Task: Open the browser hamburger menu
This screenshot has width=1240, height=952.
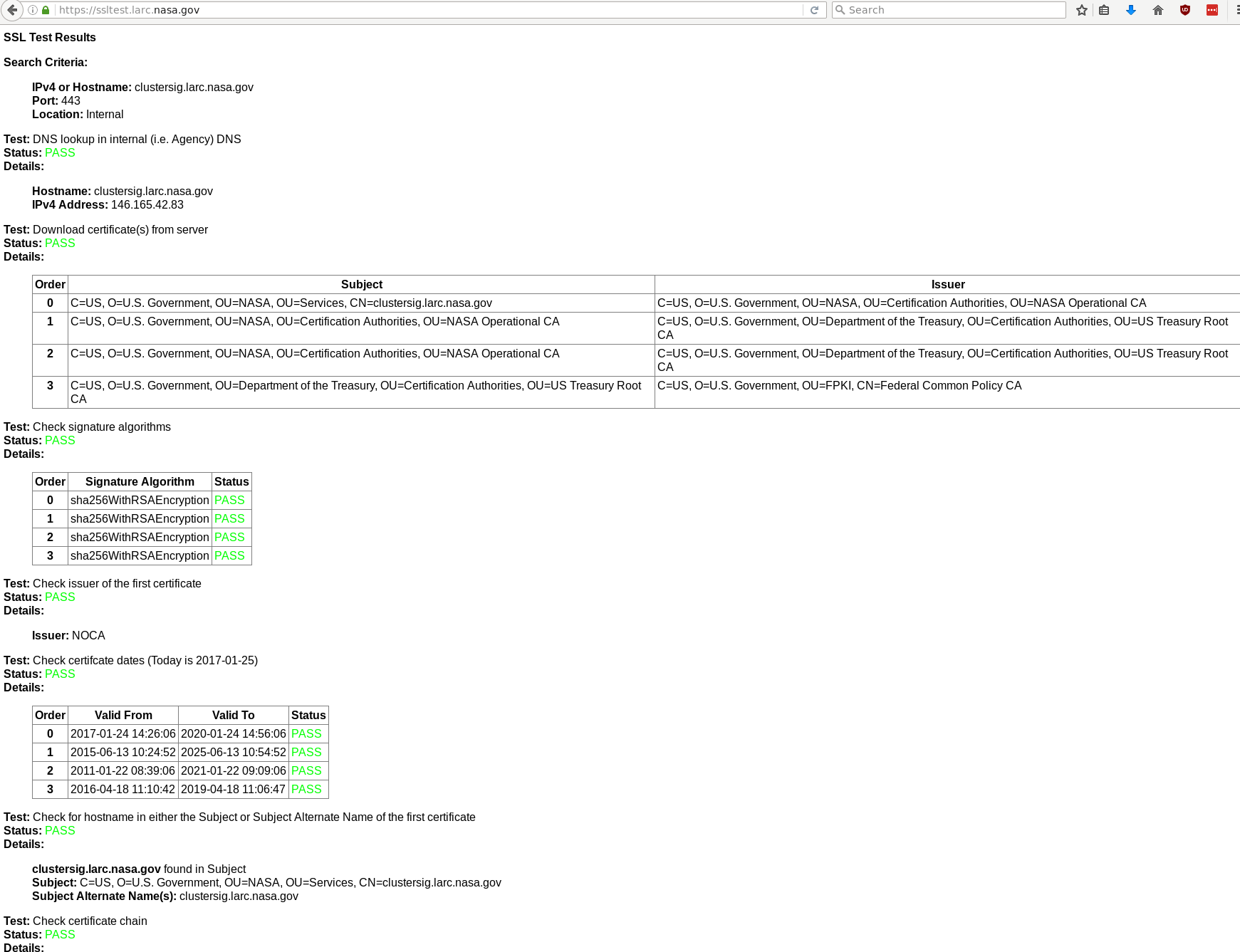Action: [x=1237, y=10]
